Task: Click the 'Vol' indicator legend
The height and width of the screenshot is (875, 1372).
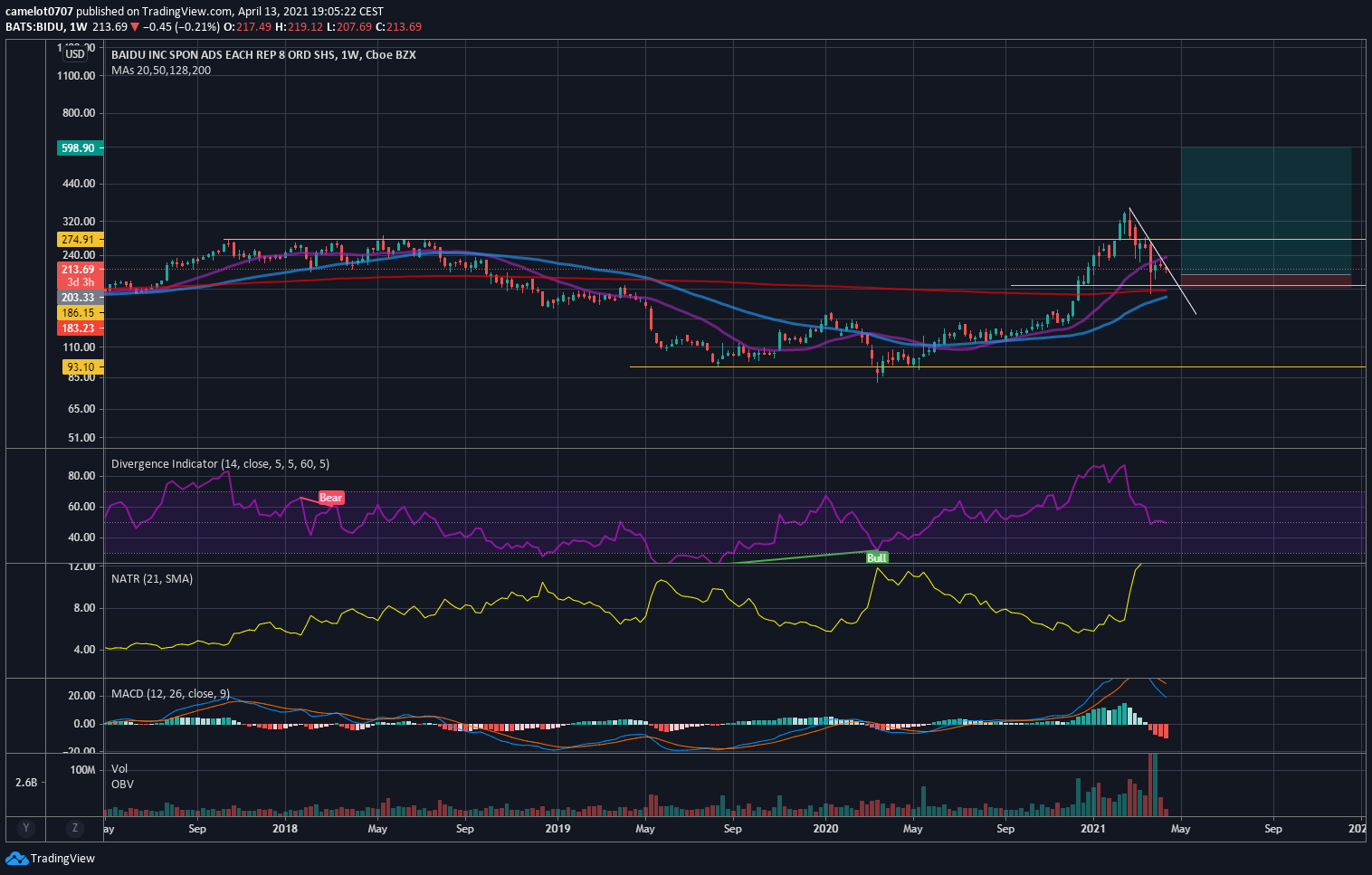Action: pyautogui.click(x=119, y=769)
